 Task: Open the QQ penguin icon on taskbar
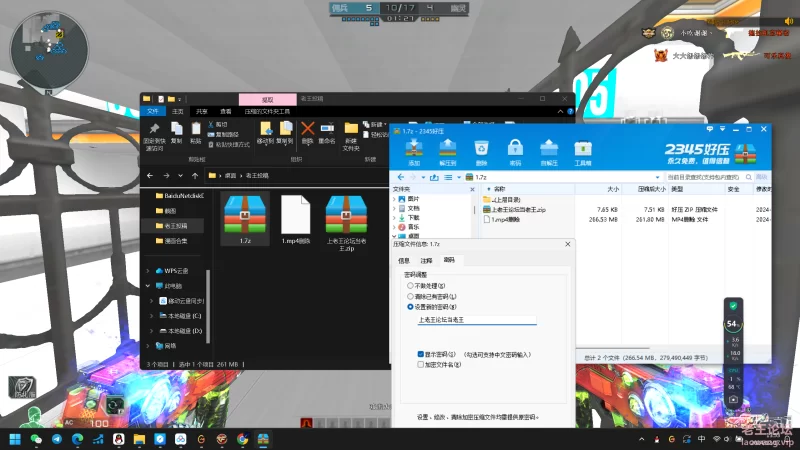click(119, 439)
